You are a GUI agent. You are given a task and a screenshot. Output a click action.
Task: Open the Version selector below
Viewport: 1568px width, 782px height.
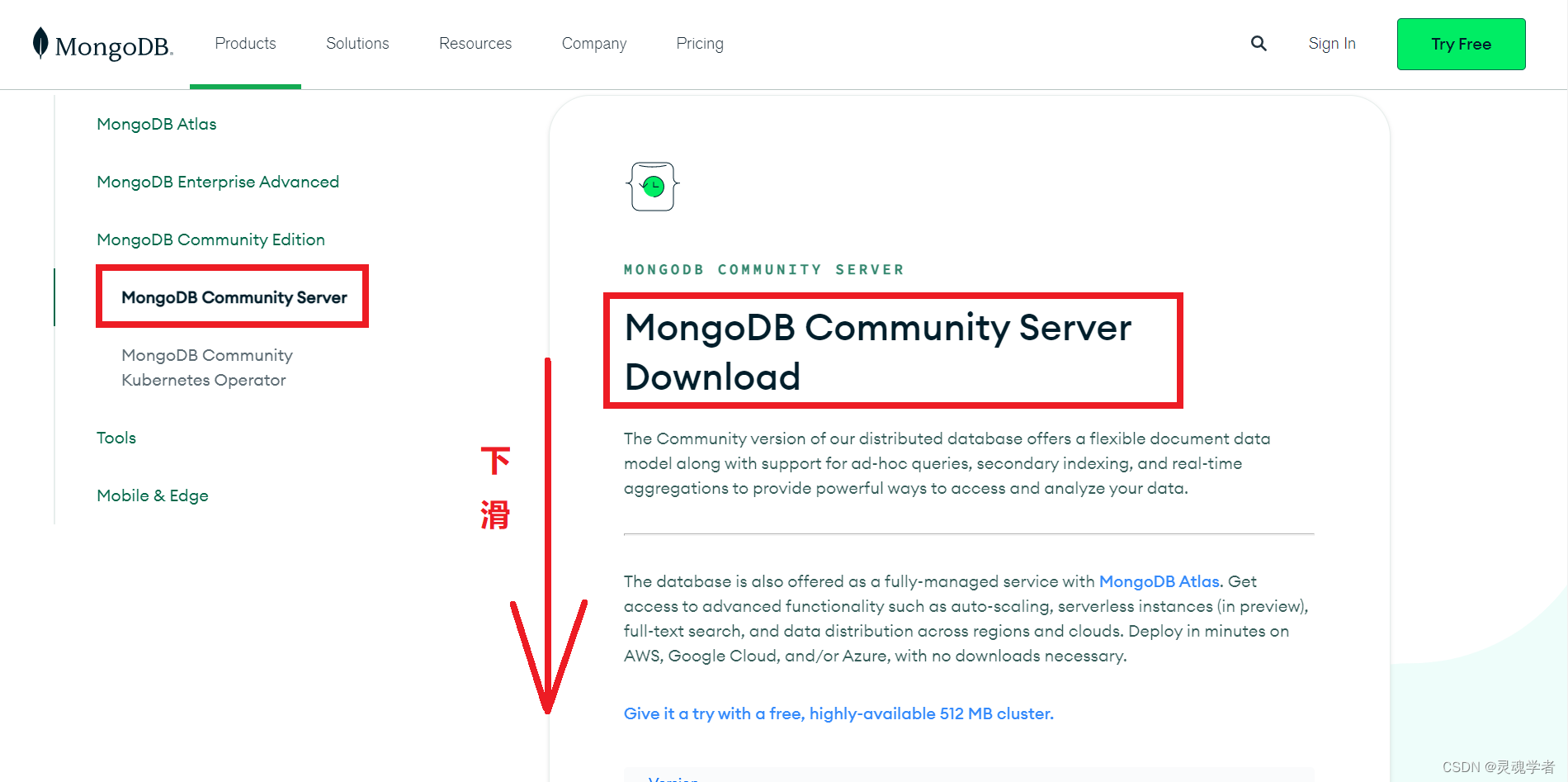(674, 777)
